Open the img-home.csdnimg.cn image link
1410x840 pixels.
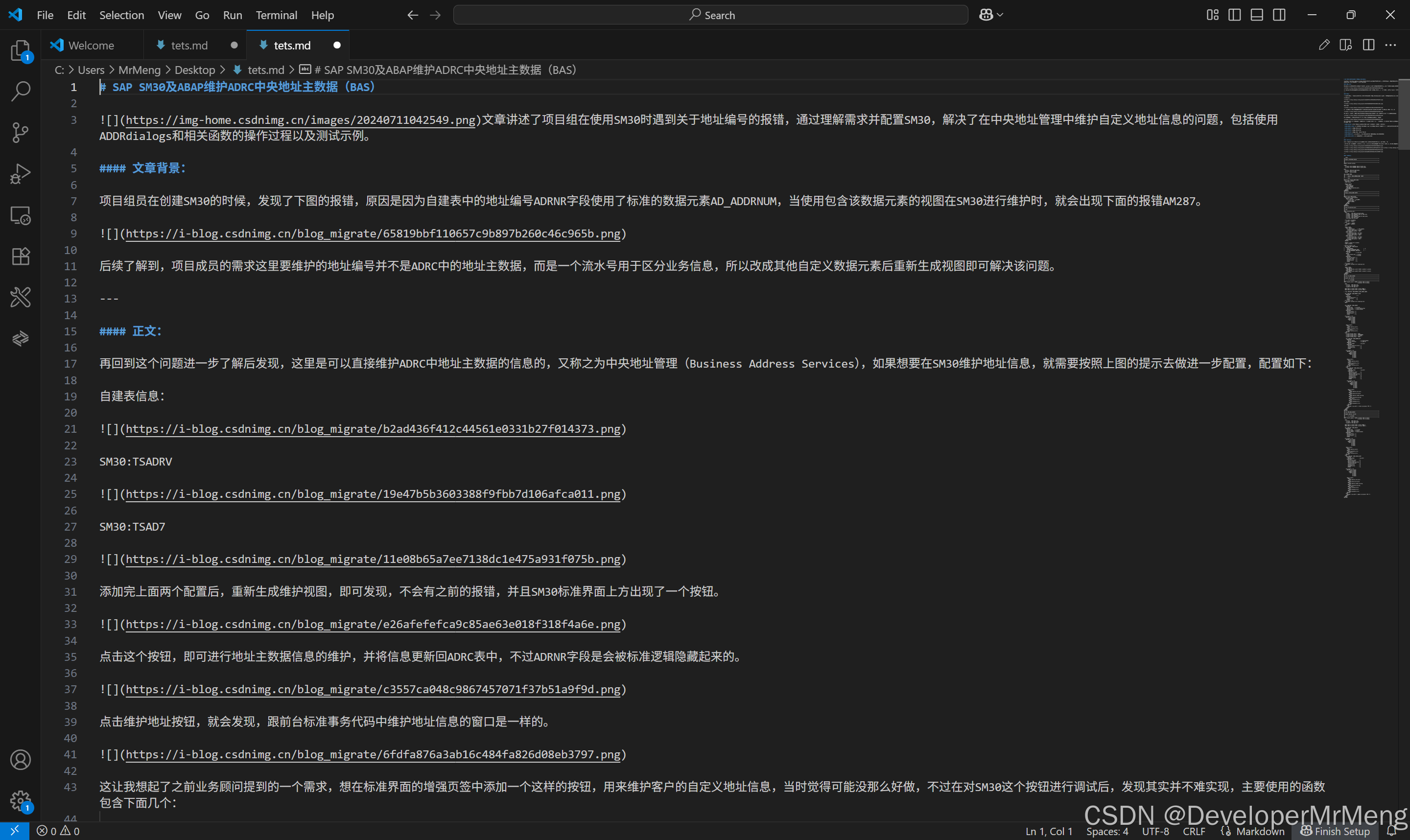[x=300, y=120]
